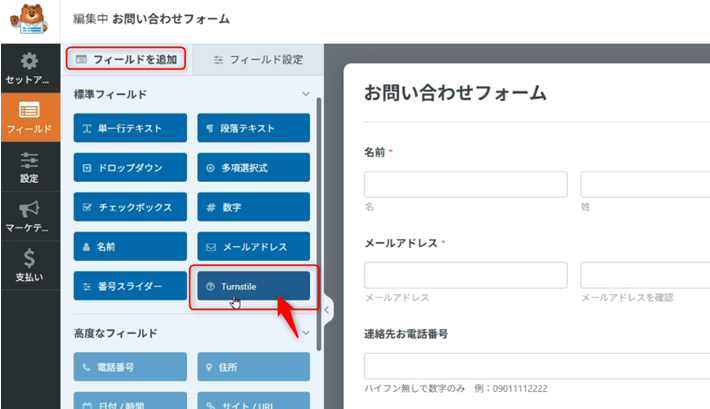Image resolution: width=710 pixels, height=409 pixels.
Task: Add 日付 / 時間 field
Action: tap(130, 401)
